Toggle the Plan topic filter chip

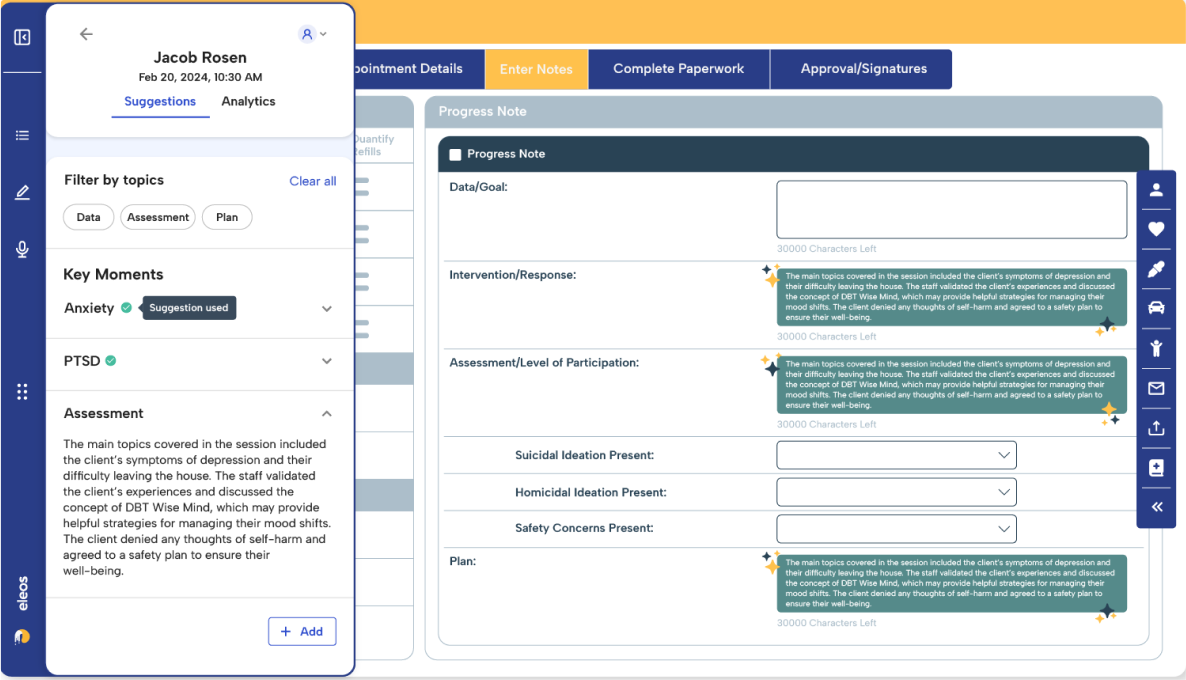(x=227, y=217)
